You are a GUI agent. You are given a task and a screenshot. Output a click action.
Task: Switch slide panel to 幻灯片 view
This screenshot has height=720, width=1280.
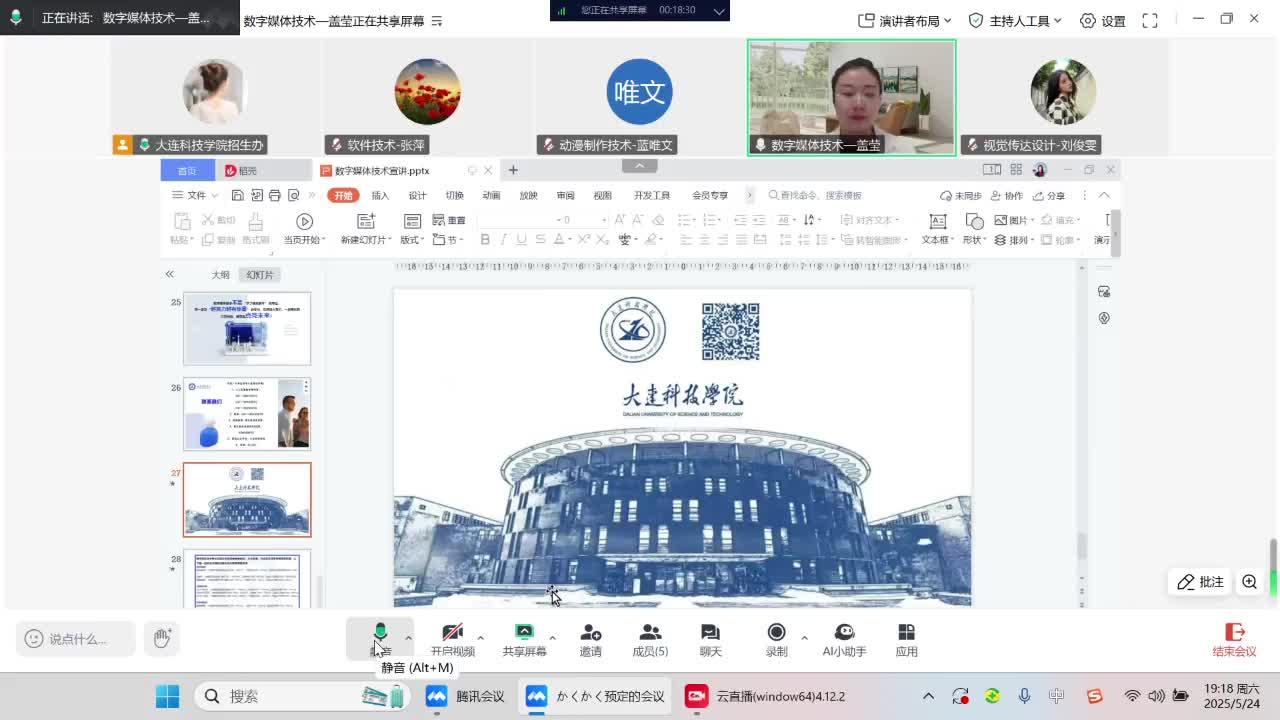260,275
